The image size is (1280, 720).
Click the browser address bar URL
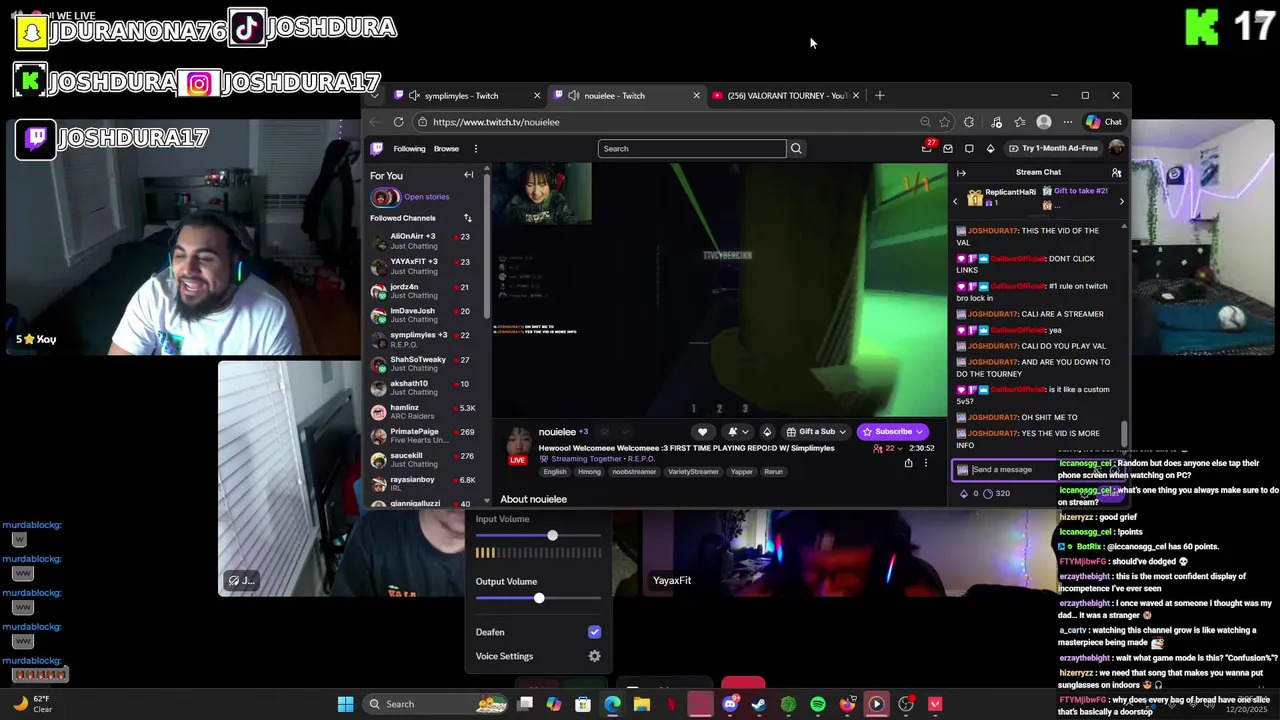tap(496, 122)
